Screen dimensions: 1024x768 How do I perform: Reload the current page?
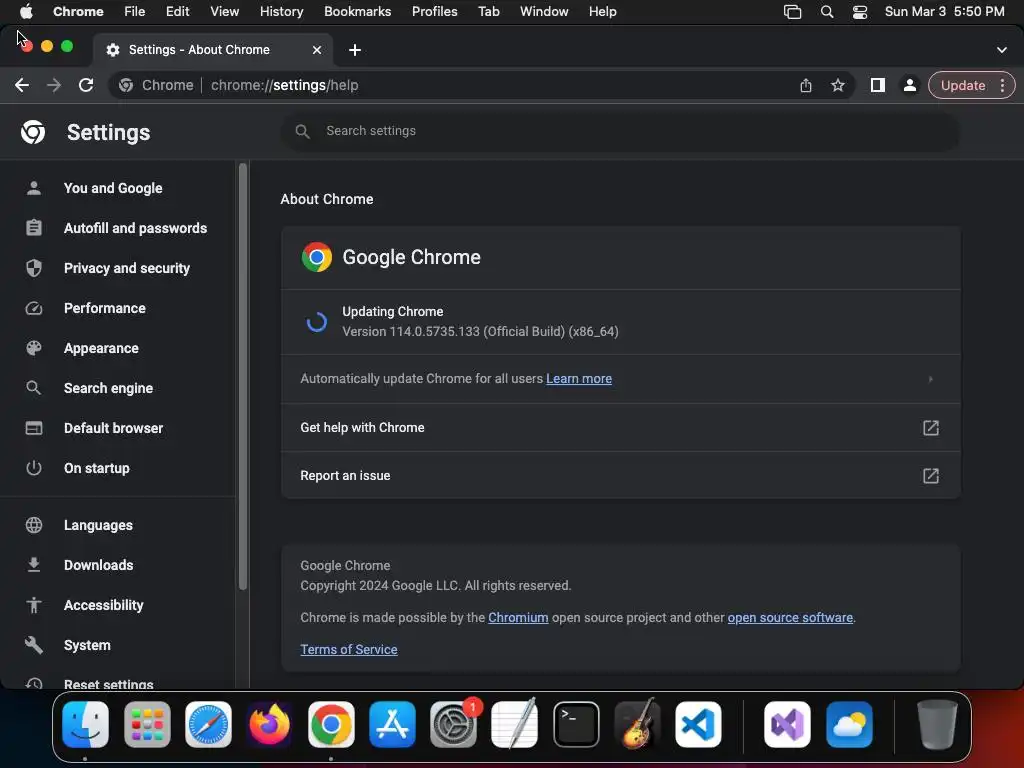pyautogui.click(x=86, y=86)
